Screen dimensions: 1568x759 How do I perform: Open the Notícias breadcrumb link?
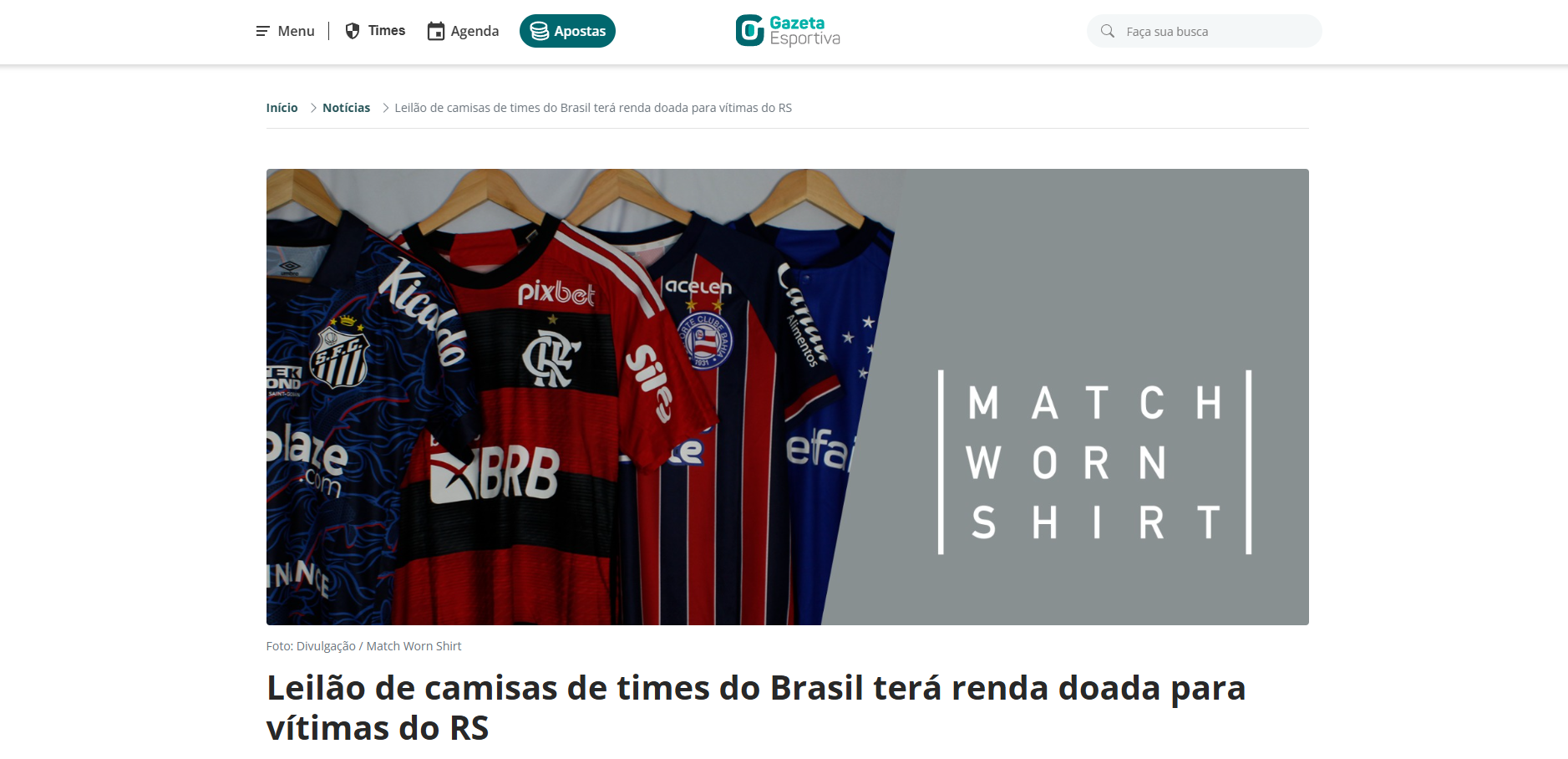pyautogui.click(x=346, y=108)
